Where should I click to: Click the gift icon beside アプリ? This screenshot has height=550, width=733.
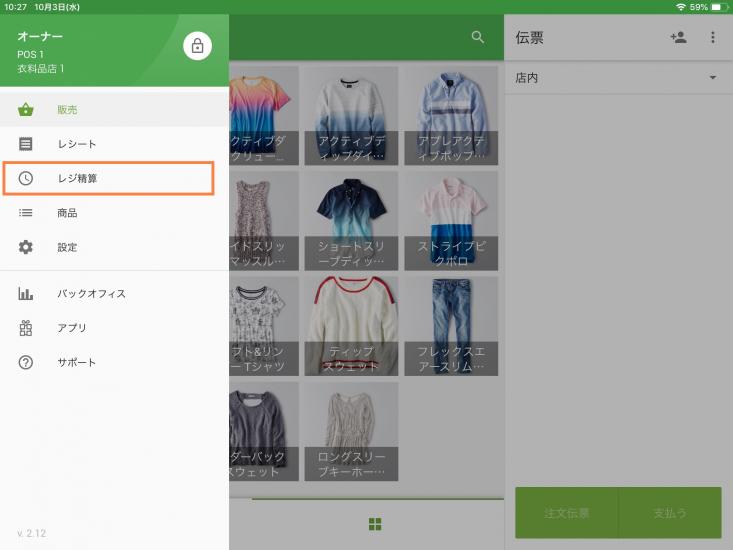(x=26, y=328)
